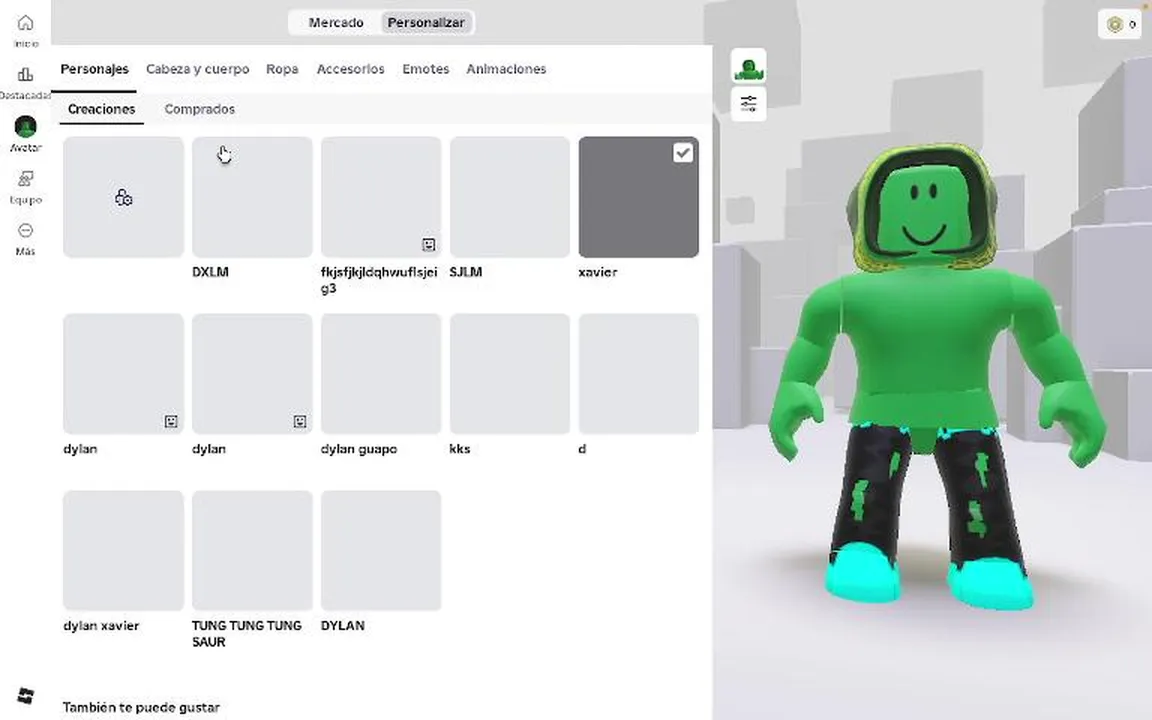Switch to the Mercado tab
This screenshot has width=1152, height=720.
pyautogui.click(x=336, y=23)
